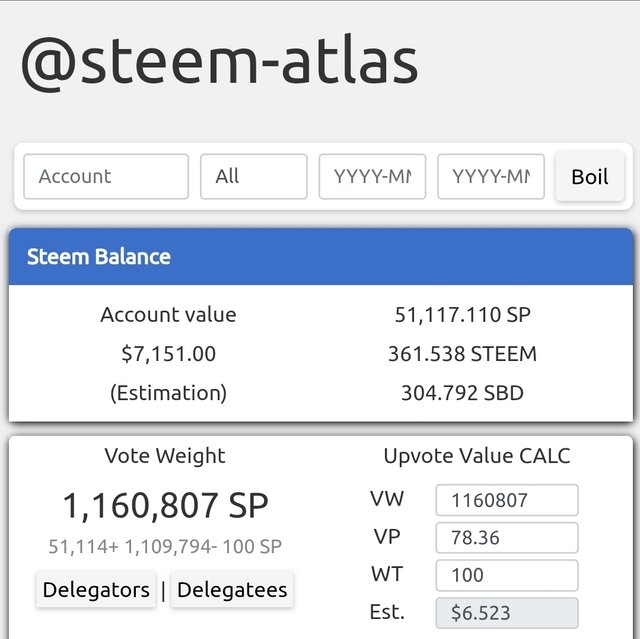Click the $7,151.00 account value
Viewport: 640px width, 639px height.
[x=169, y=354]
